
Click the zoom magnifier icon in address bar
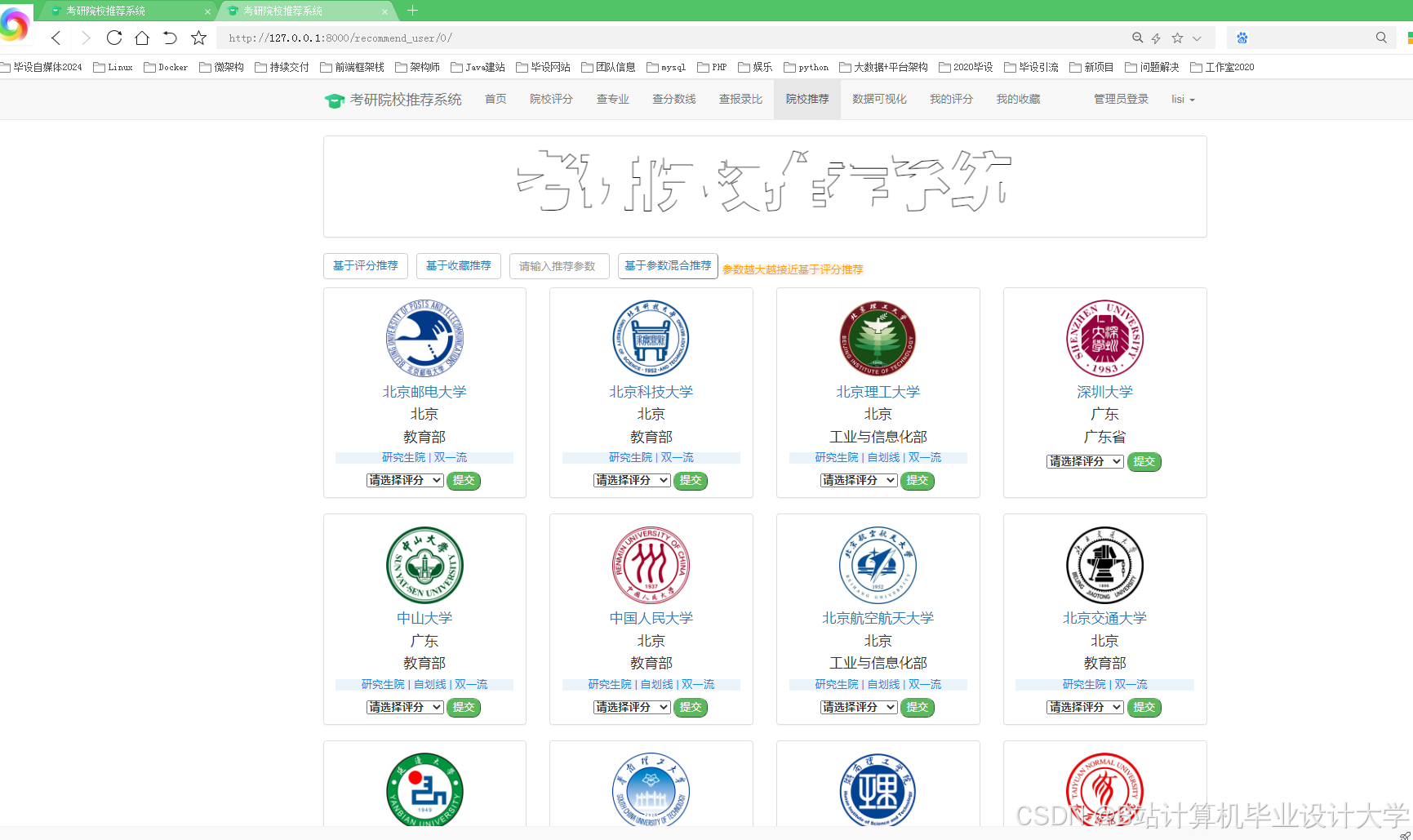coord(1137,38)
